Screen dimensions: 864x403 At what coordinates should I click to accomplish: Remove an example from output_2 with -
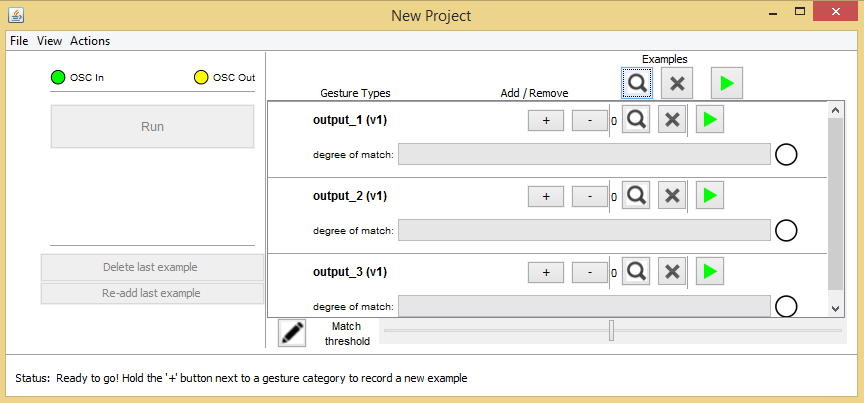(x=590, y=196)
